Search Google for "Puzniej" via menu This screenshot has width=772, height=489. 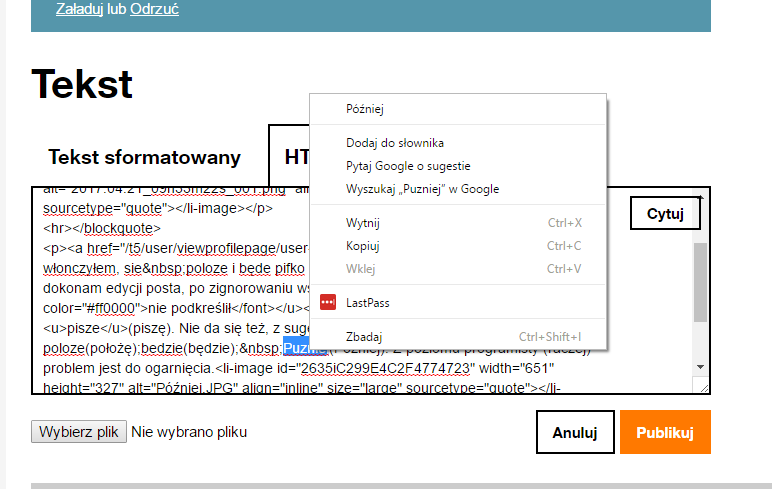point(422,189)
